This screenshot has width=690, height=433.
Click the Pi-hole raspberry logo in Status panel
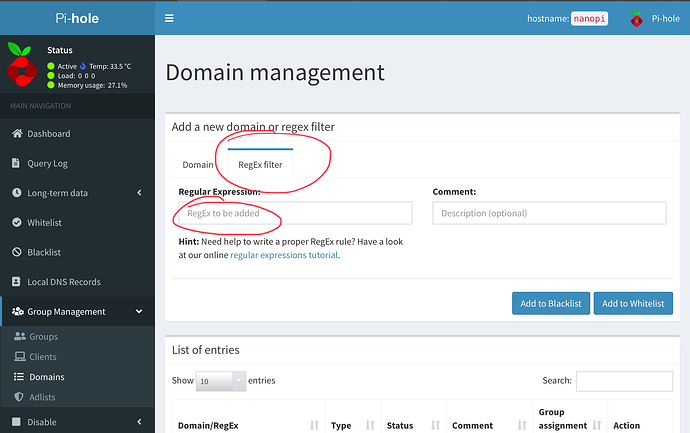(x=22, y=64)
